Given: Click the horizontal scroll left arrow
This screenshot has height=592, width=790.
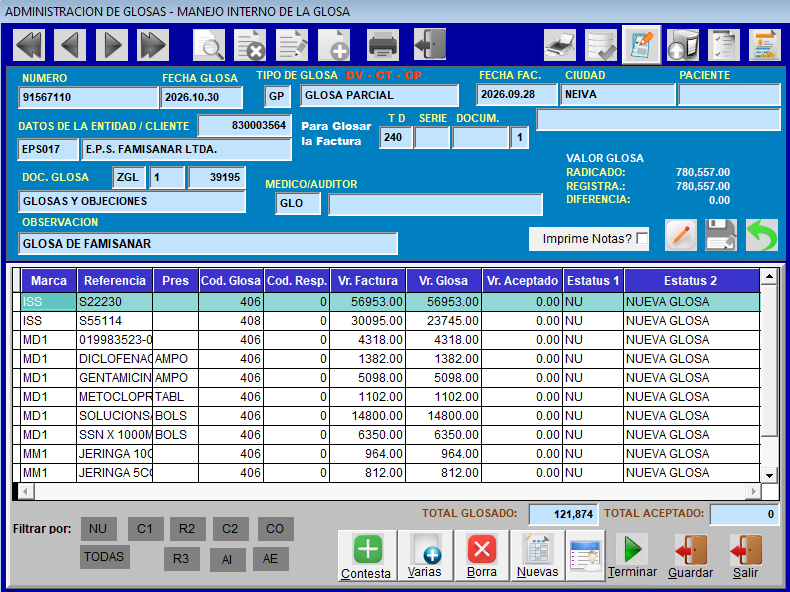Looking at the screenshot, I should pyautogui.click(x=26, y=491).
